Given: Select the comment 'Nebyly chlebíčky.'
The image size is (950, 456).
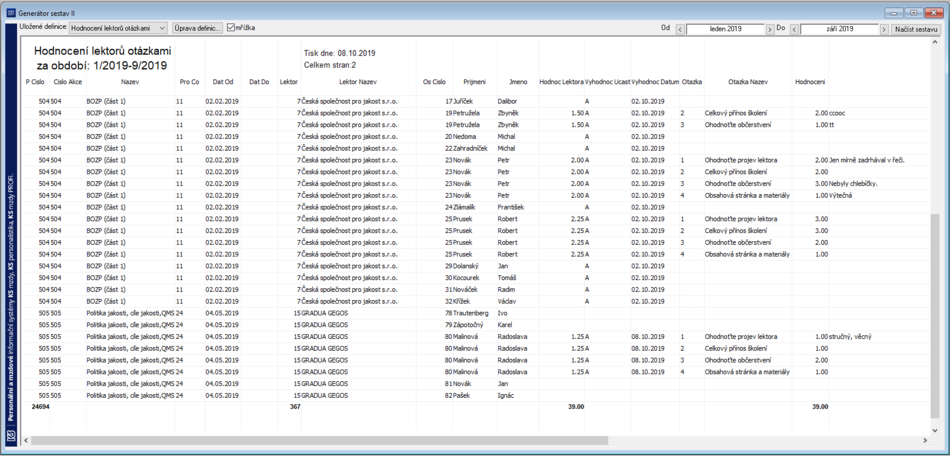Looking at the screenshot, I should tap(854, 183).
